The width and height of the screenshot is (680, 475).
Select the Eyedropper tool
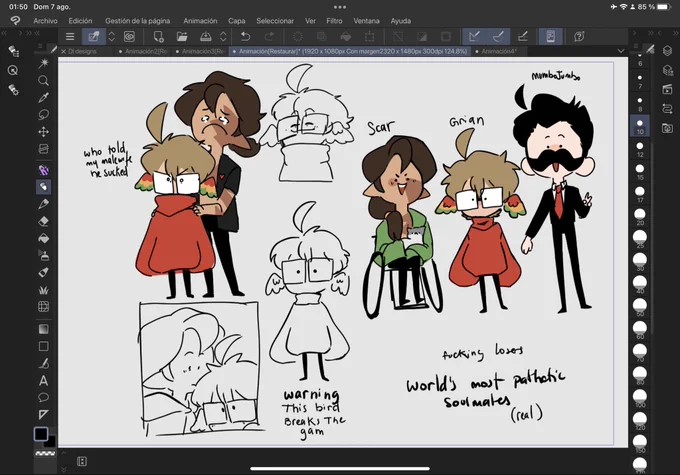click(x=43, y=98)
